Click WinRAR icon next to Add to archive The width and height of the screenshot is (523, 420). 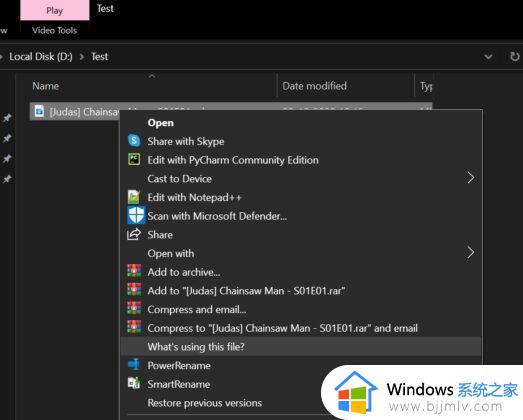point(134,271)
